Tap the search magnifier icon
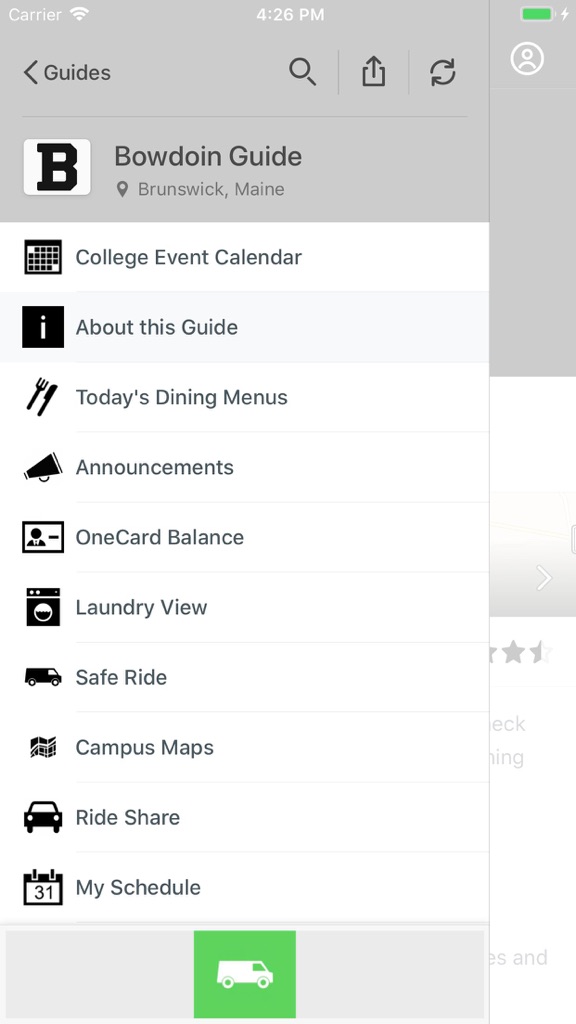The height and width of the screenshot is (1024, 576). (302, 72)
